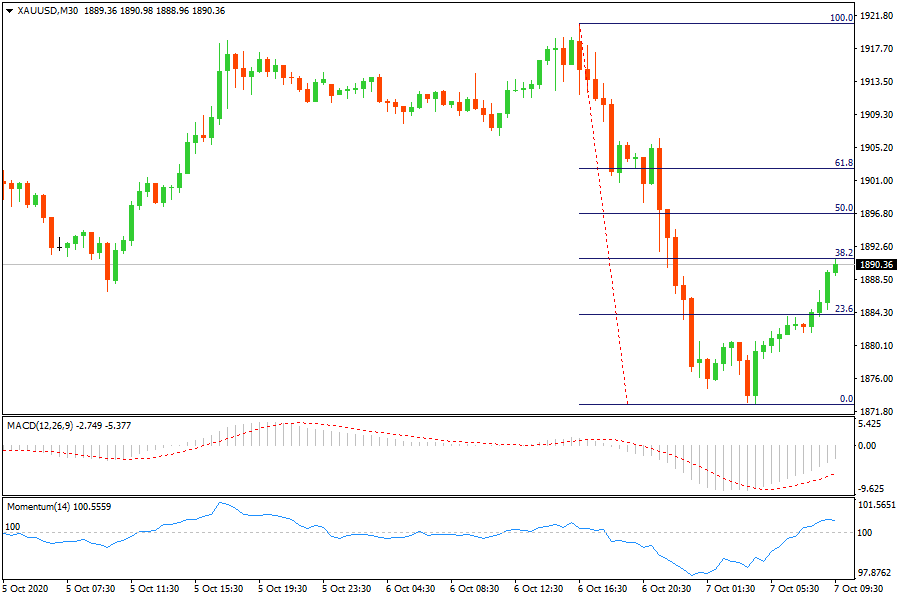Select the Fibonacci 23.6 level label

844,309
